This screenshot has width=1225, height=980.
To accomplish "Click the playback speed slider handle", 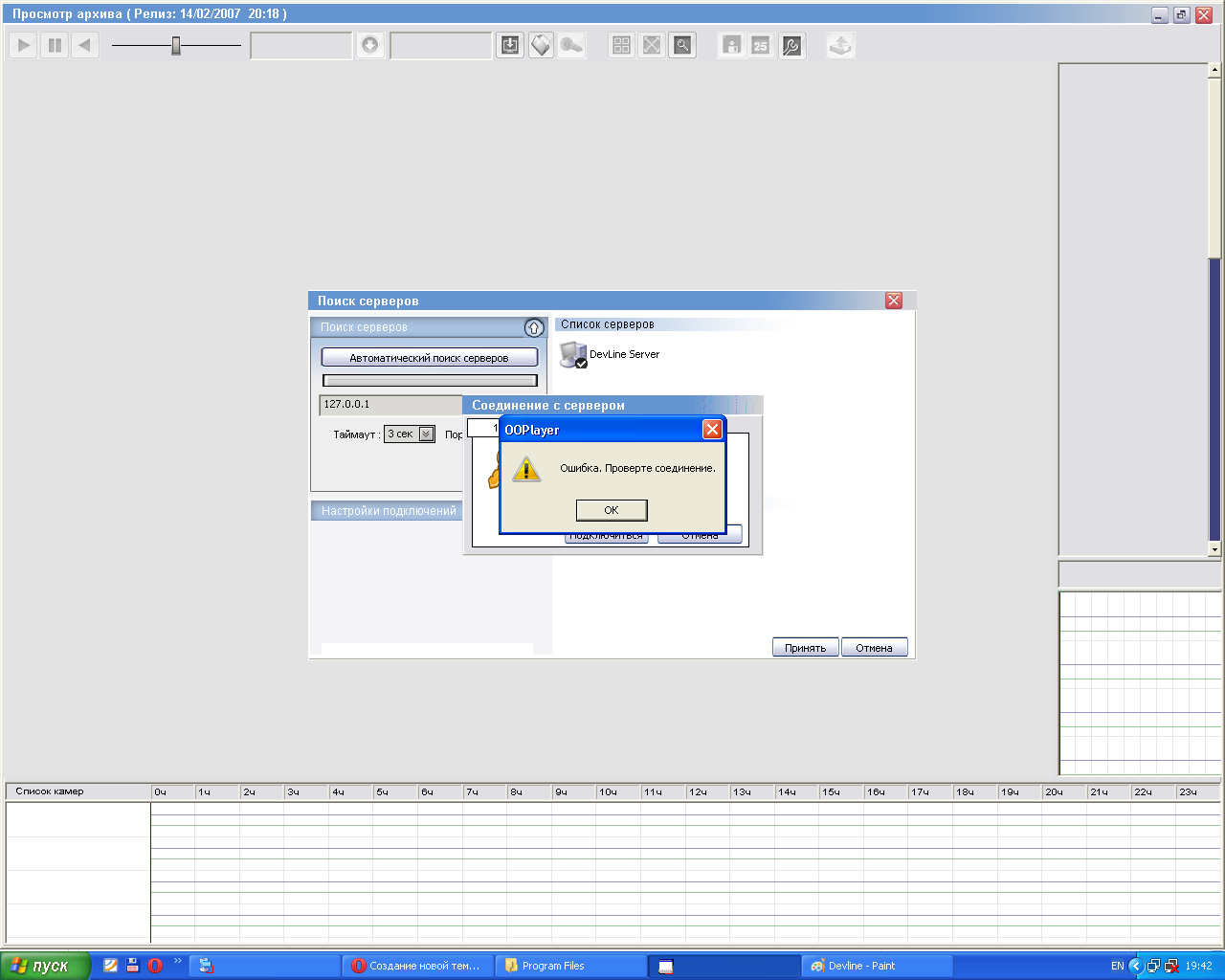I will point(176,45).
